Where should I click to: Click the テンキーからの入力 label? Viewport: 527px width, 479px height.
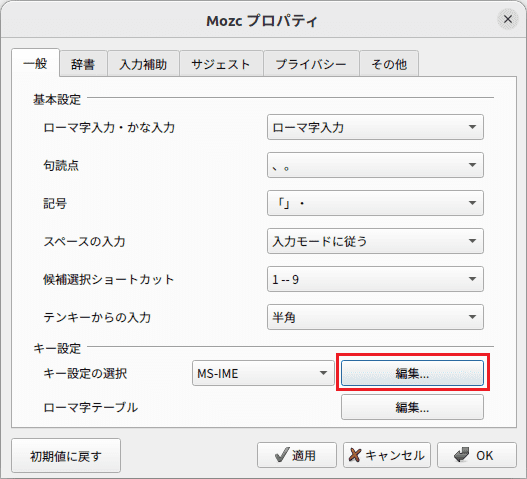[x=97, y=318]
